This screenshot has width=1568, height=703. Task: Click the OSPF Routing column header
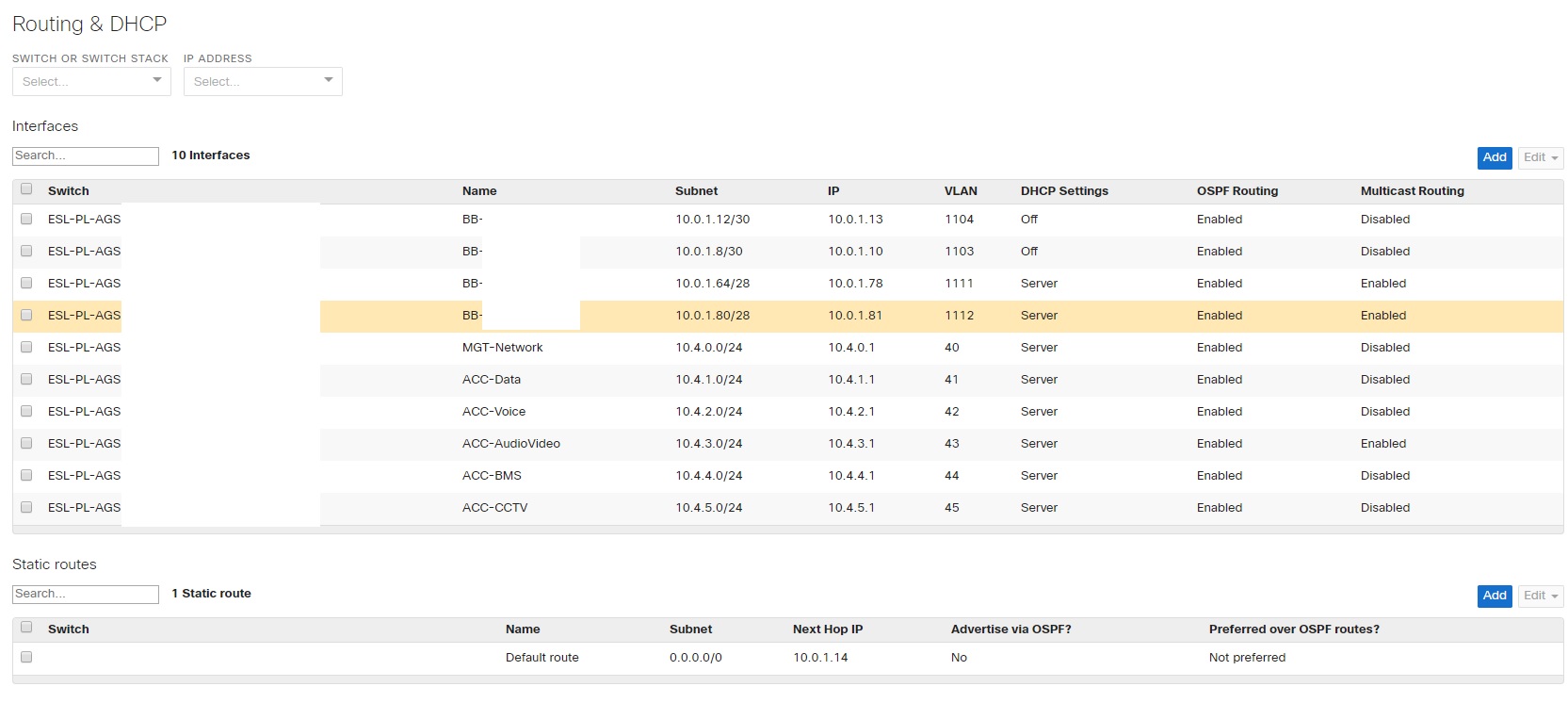coord(1237,191)
